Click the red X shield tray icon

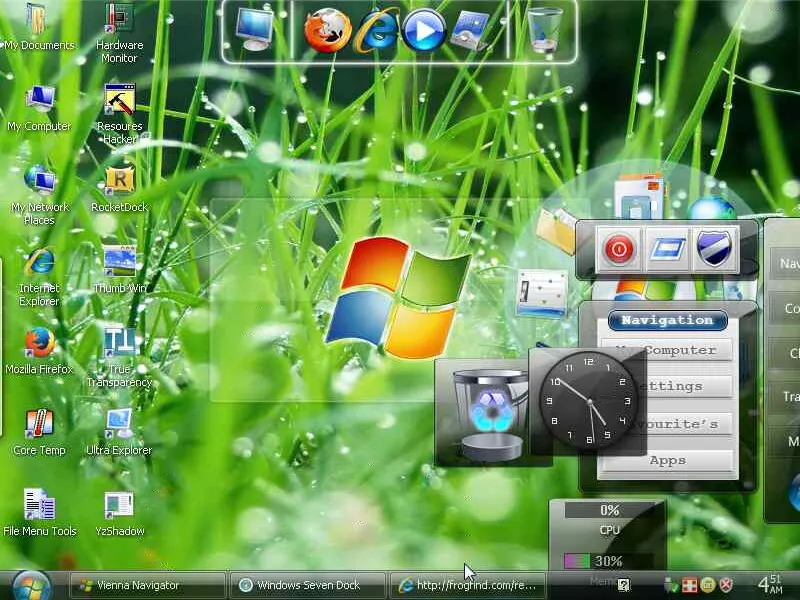(726, 585)
